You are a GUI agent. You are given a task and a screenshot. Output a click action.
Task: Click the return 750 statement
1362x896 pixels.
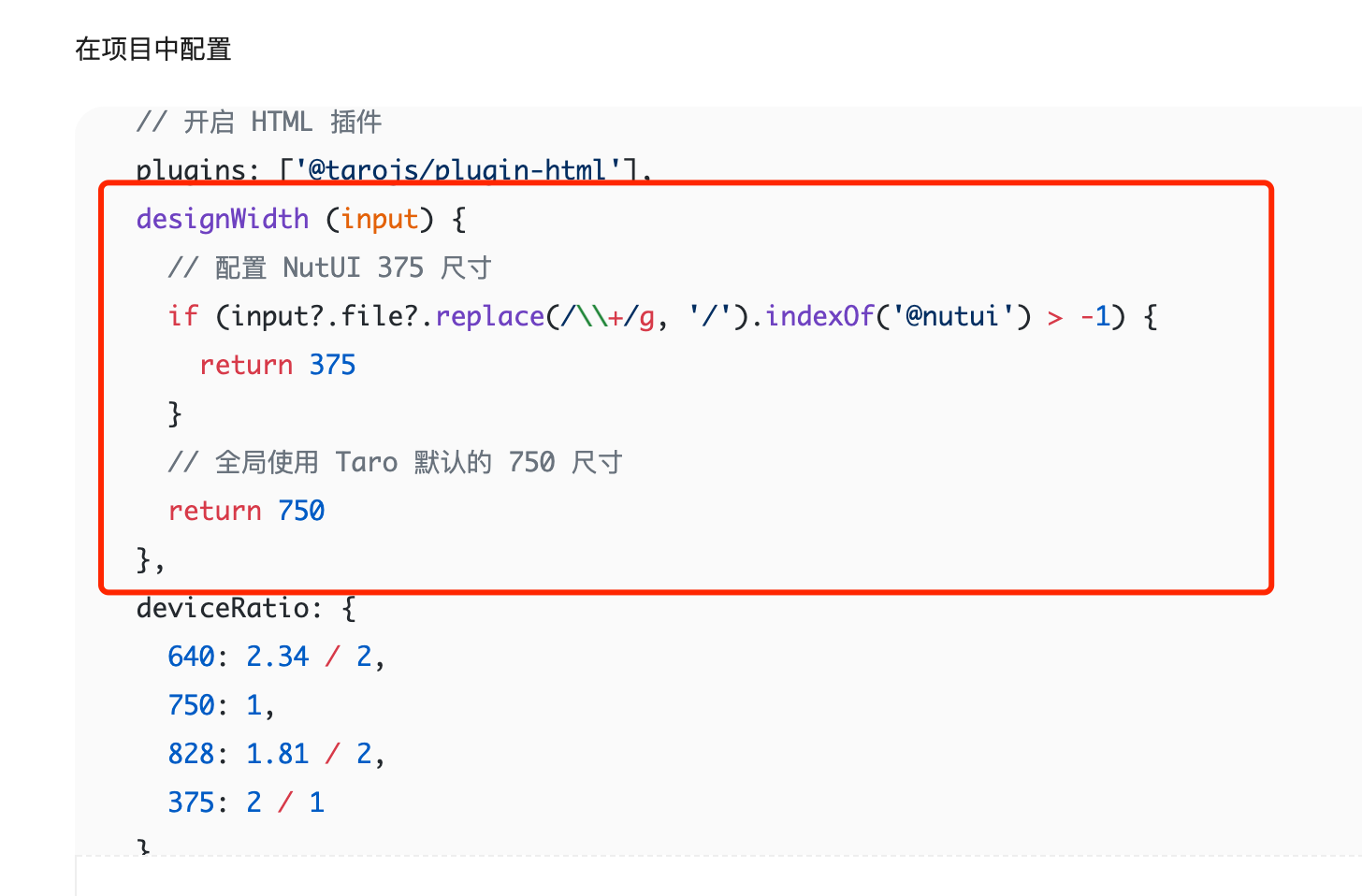[246, 511]
